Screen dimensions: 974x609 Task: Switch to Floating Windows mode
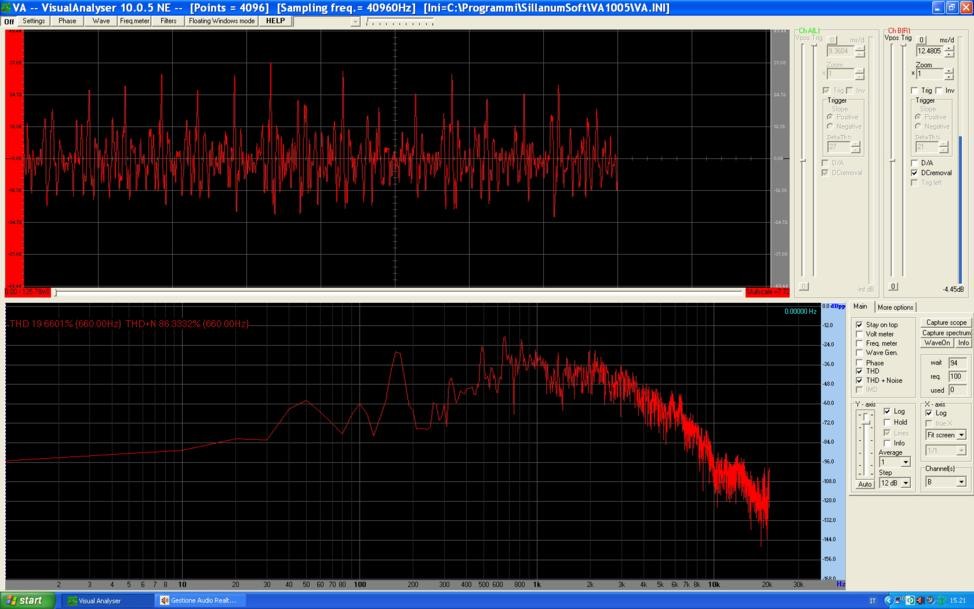(220, 21)
